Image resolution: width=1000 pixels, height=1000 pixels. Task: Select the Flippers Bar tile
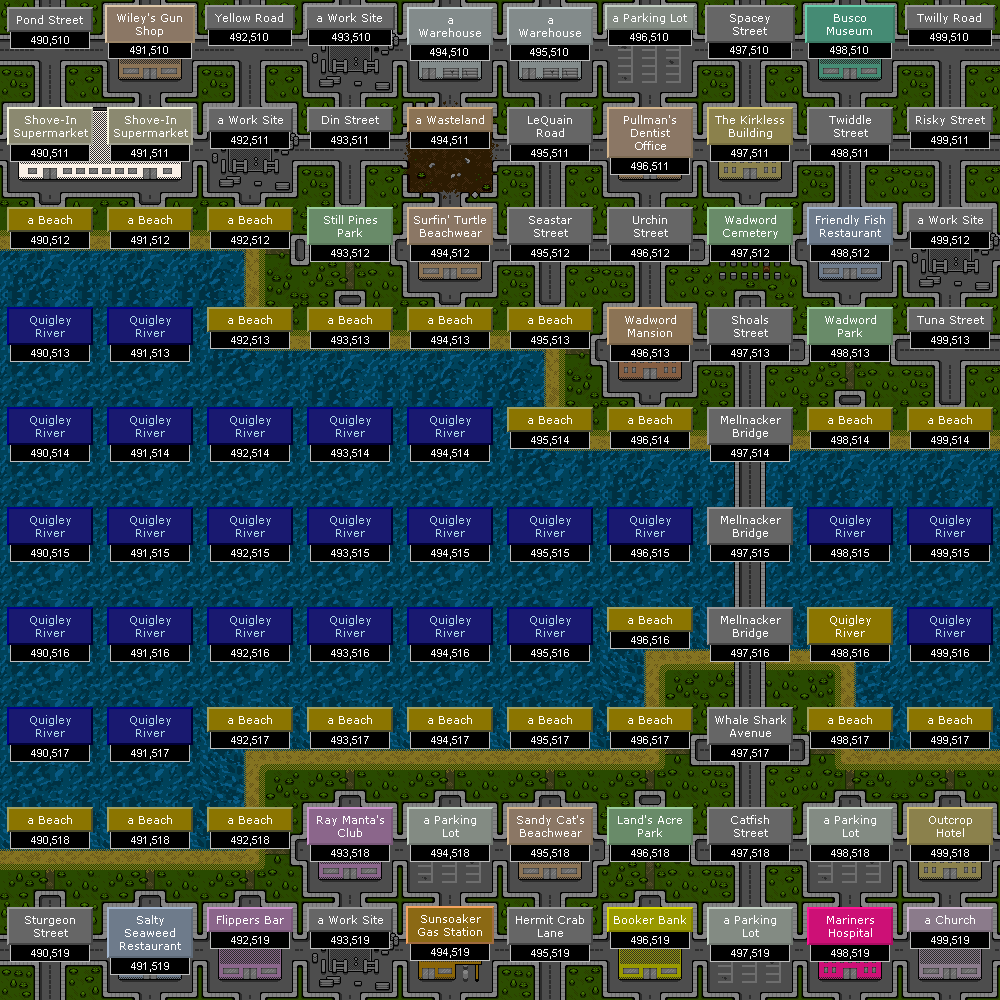pos(250,919)
